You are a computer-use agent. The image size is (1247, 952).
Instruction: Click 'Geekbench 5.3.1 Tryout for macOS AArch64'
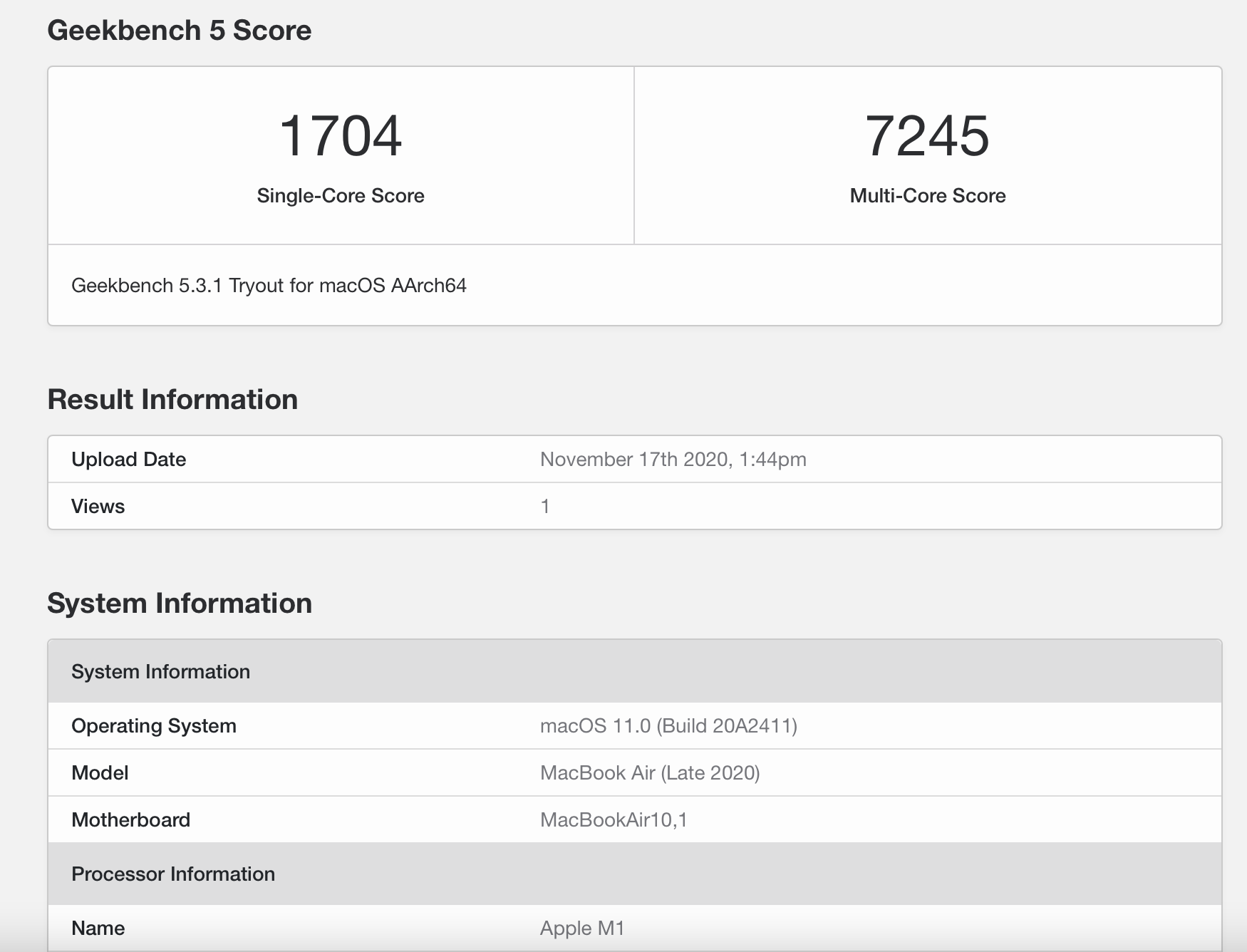[x=269, y=286]
